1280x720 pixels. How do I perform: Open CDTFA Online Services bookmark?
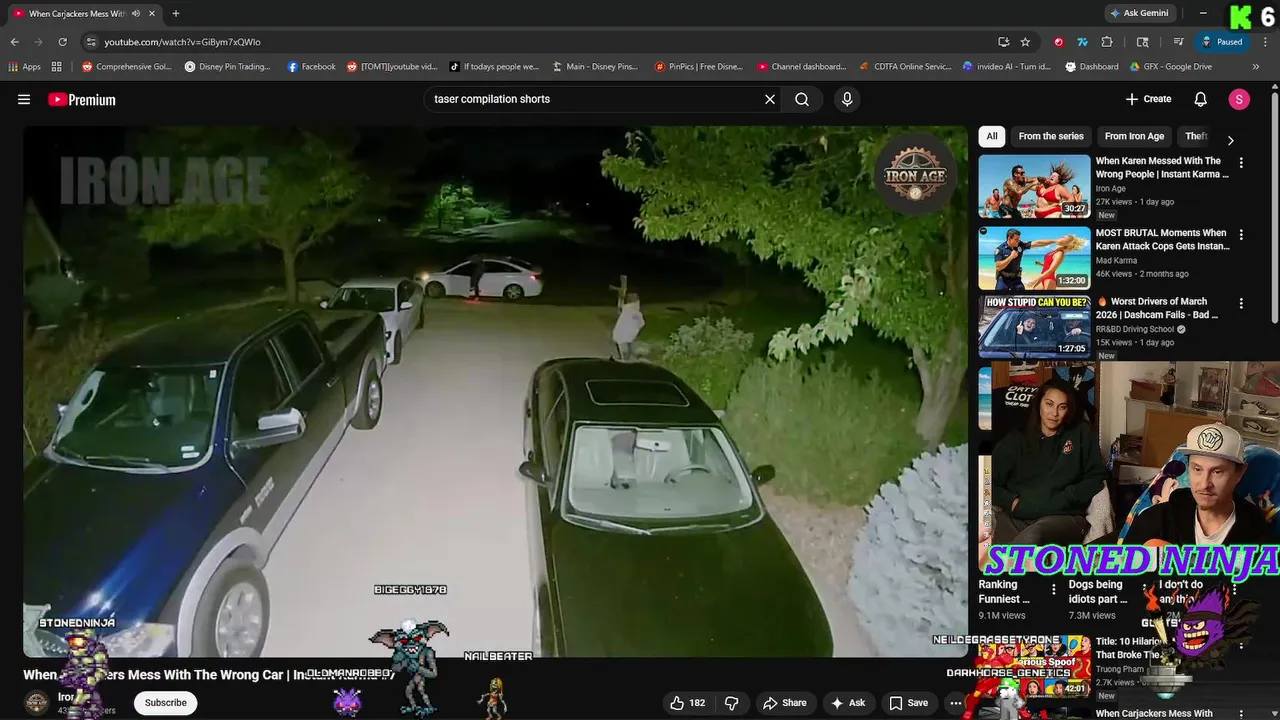pos(905,67)
